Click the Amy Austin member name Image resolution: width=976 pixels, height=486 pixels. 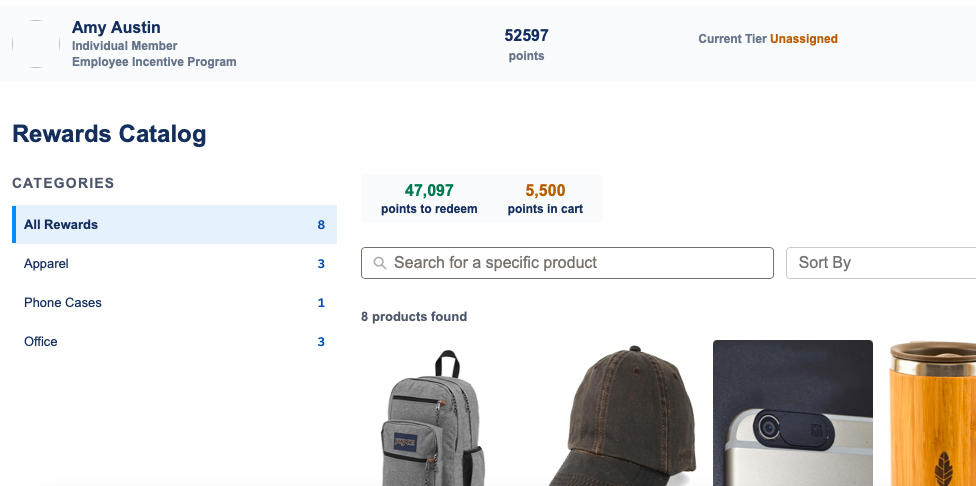pyautogui.click(x=116, y=27)
